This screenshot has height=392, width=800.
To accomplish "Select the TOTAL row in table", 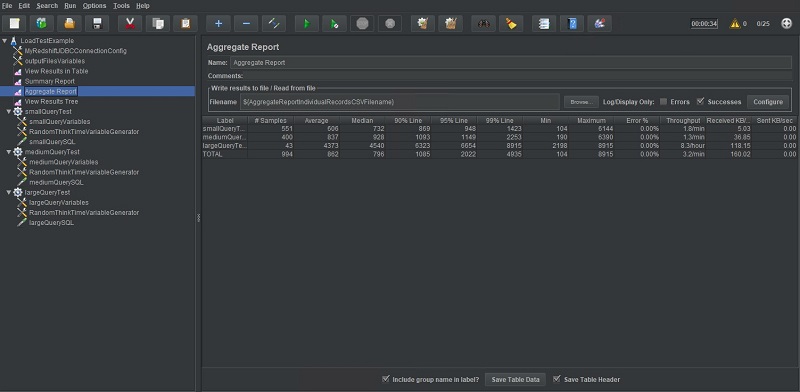I will click(x=499, y=154).
